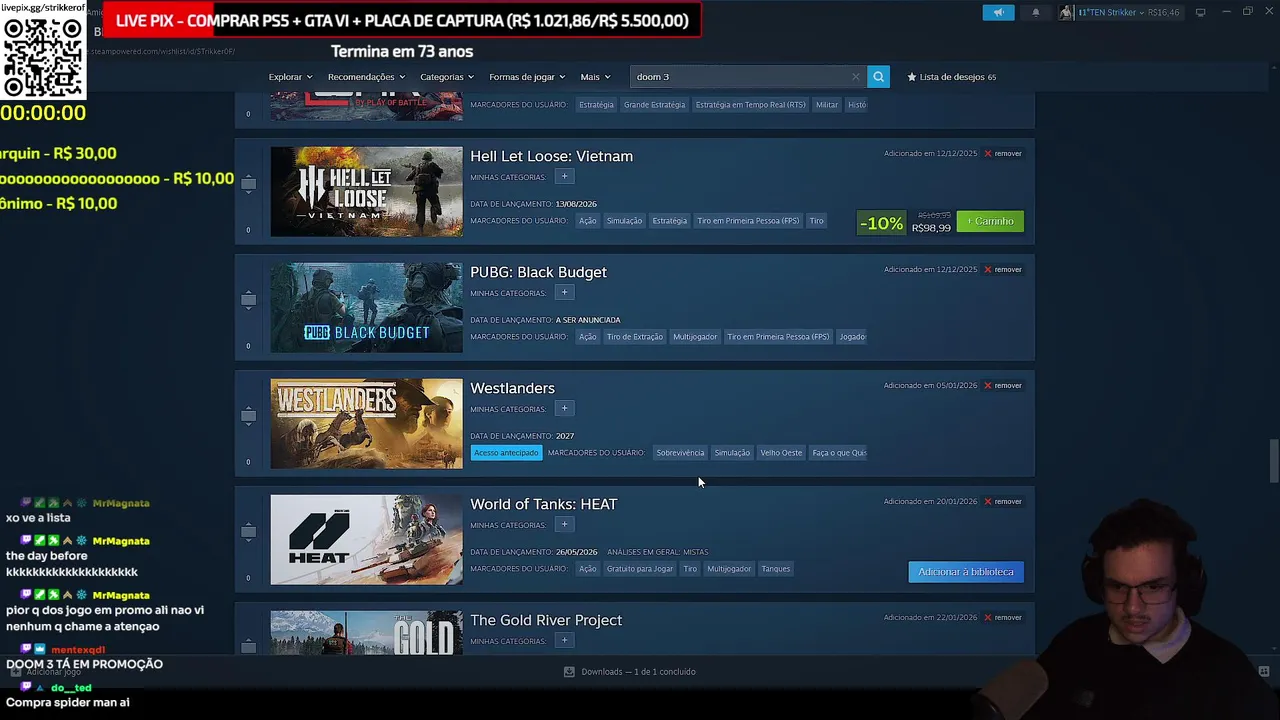Open The Gold River Project title link
This screenshot has width=1280, height=720.
(x=546, y=620)
